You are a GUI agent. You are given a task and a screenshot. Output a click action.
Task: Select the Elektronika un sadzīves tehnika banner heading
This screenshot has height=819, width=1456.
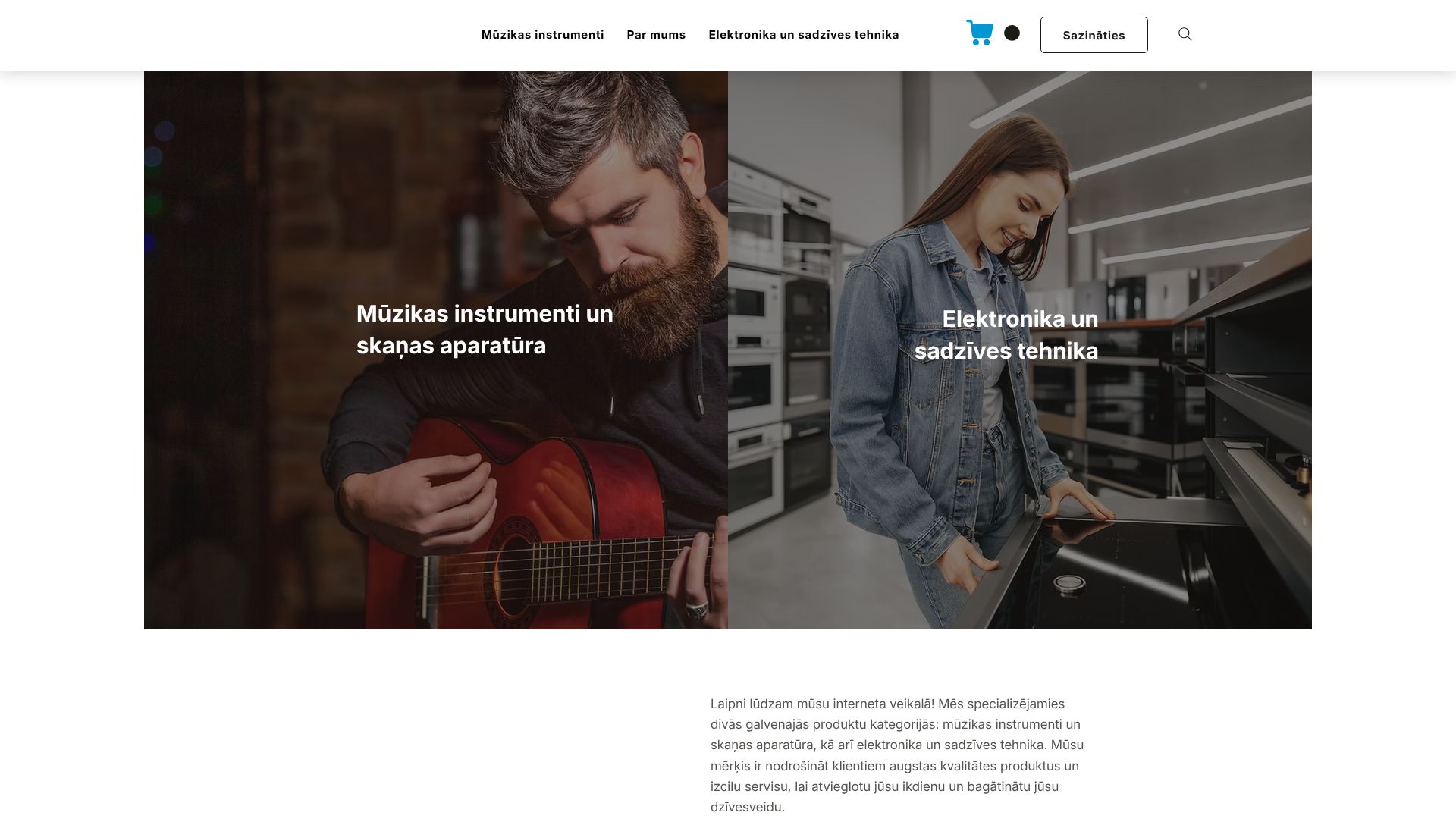coord(1006,334)
